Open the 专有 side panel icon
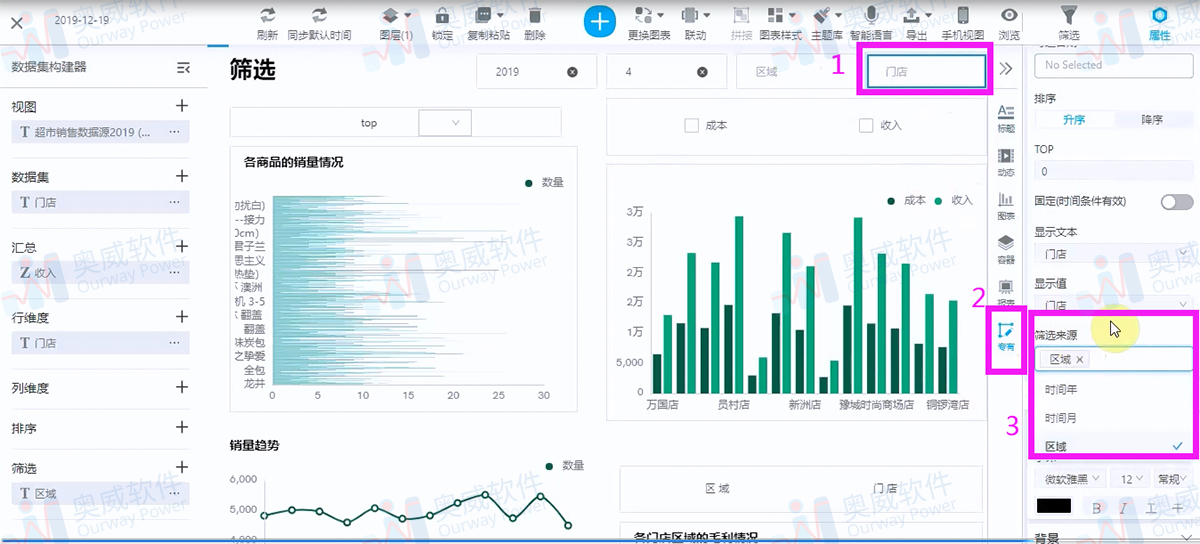The height and width of the screenshot is (544, 1200). tap(1006, 336)
